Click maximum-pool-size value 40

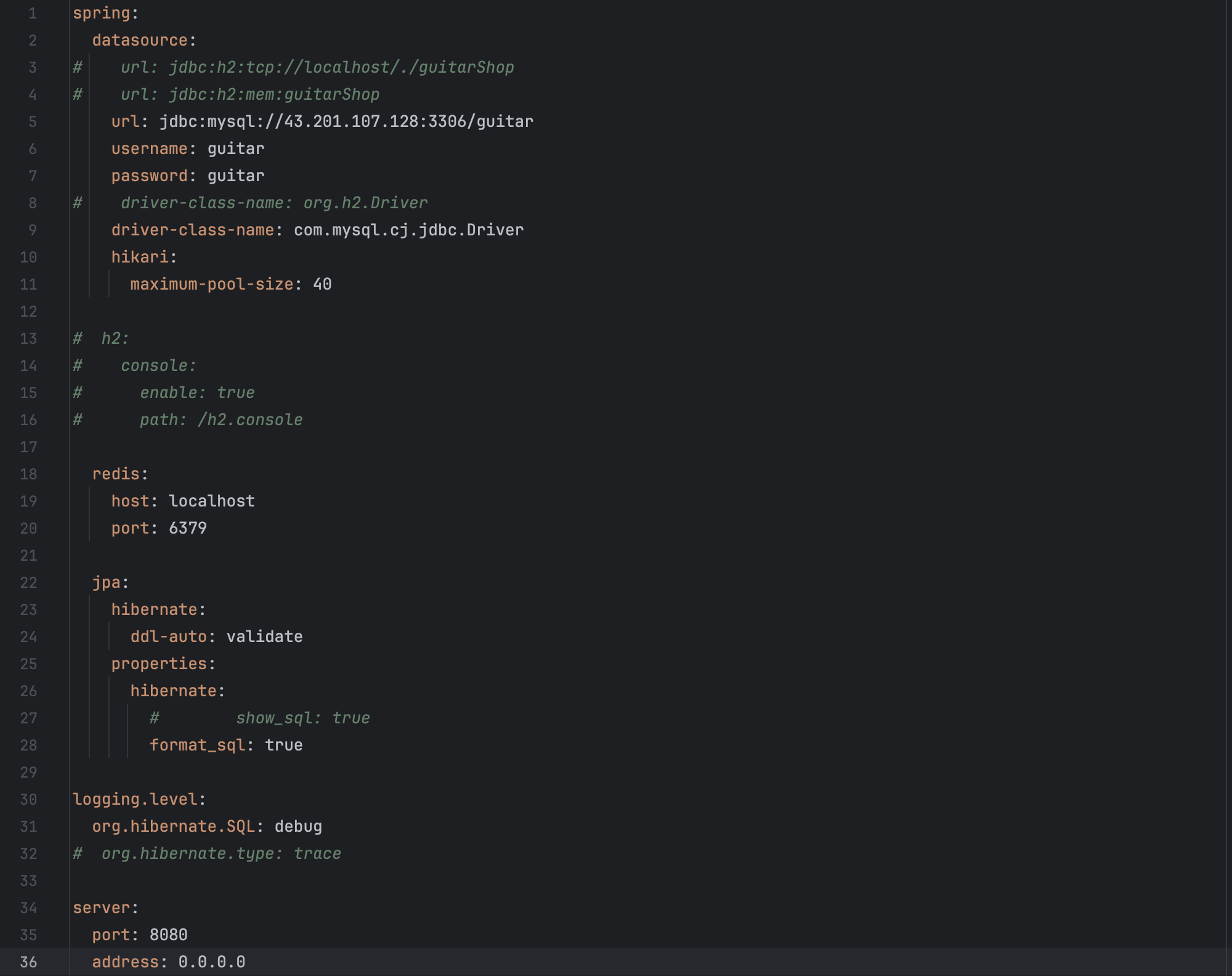[322, 284]
